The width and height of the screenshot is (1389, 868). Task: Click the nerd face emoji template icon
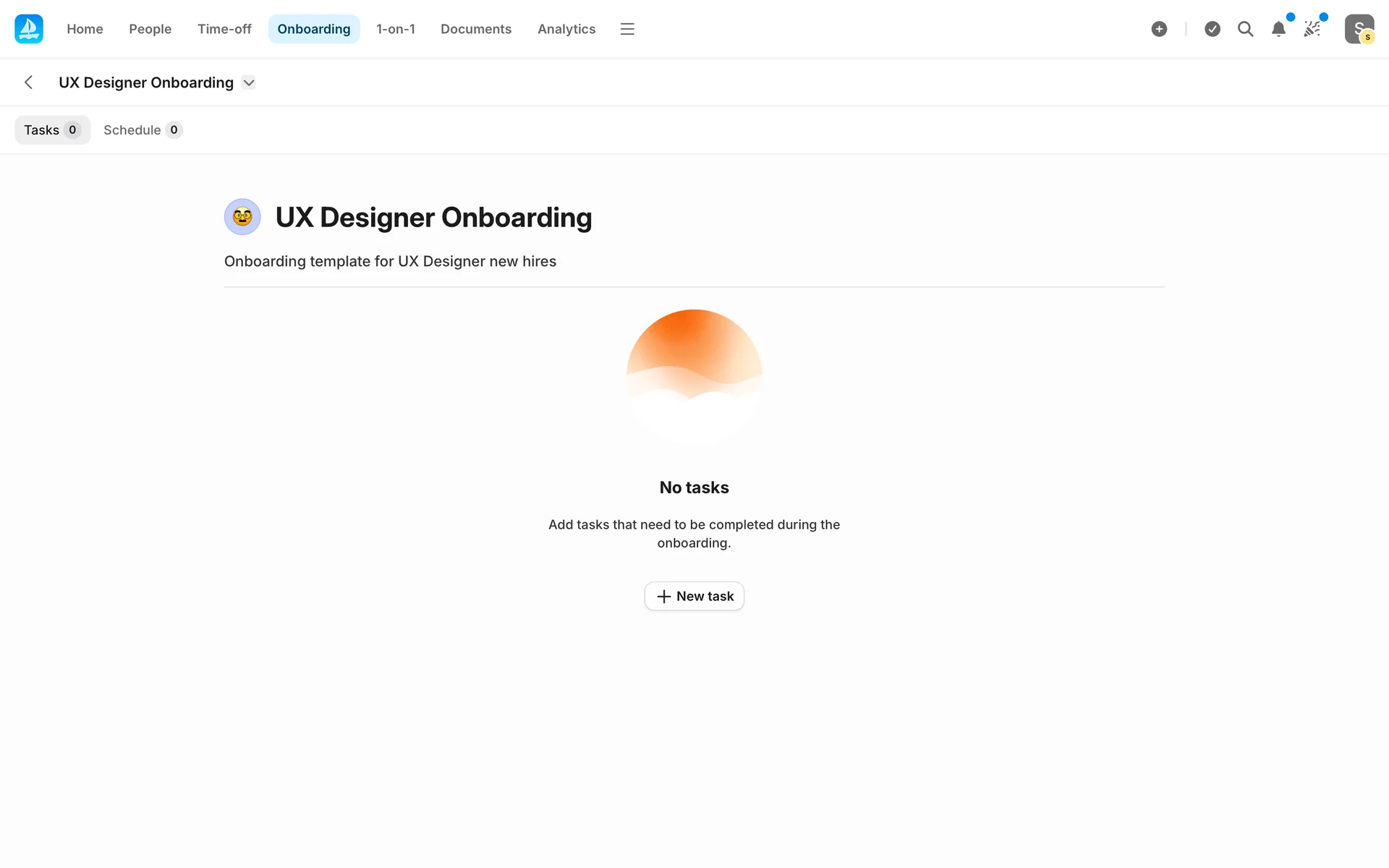[x=242, y=217]
